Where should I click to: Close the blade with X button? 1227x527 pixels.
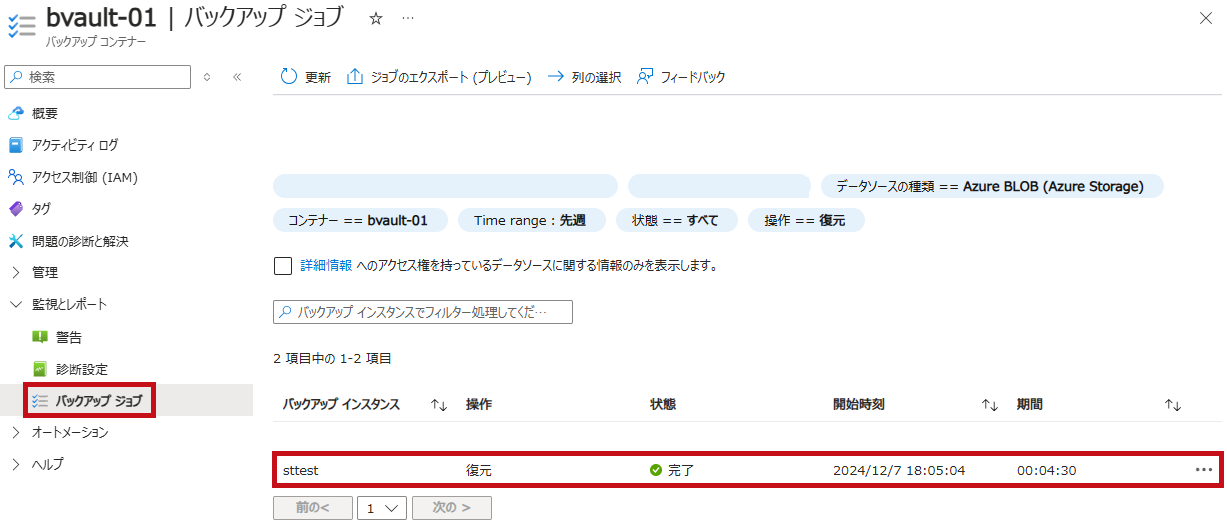1205,18
